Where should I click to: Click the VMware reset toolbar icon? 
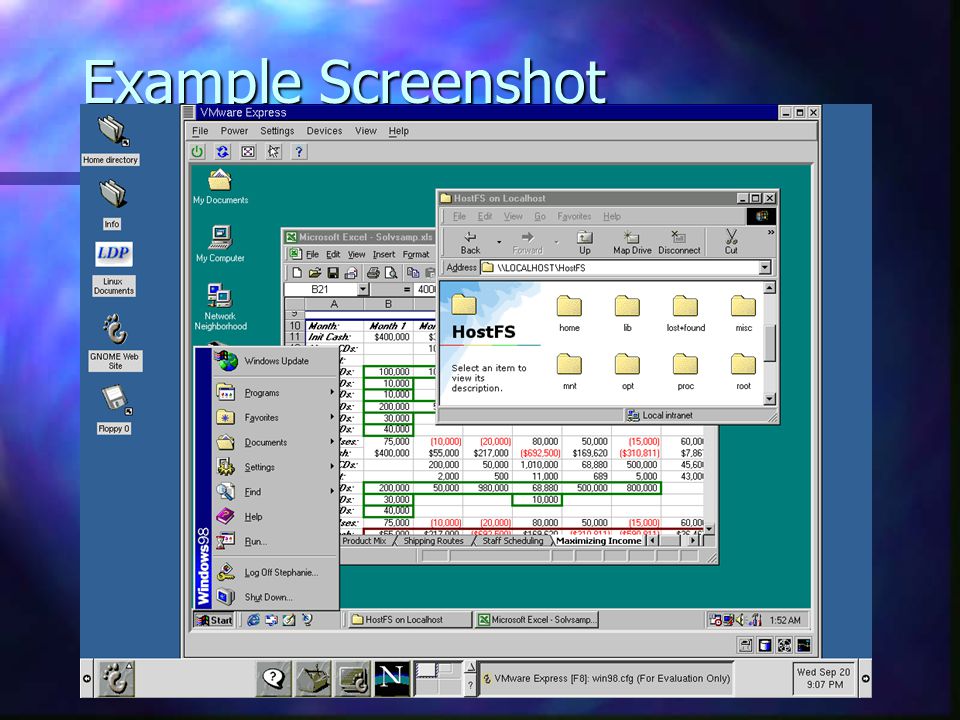pyautogui.click(x=222, y=151)
